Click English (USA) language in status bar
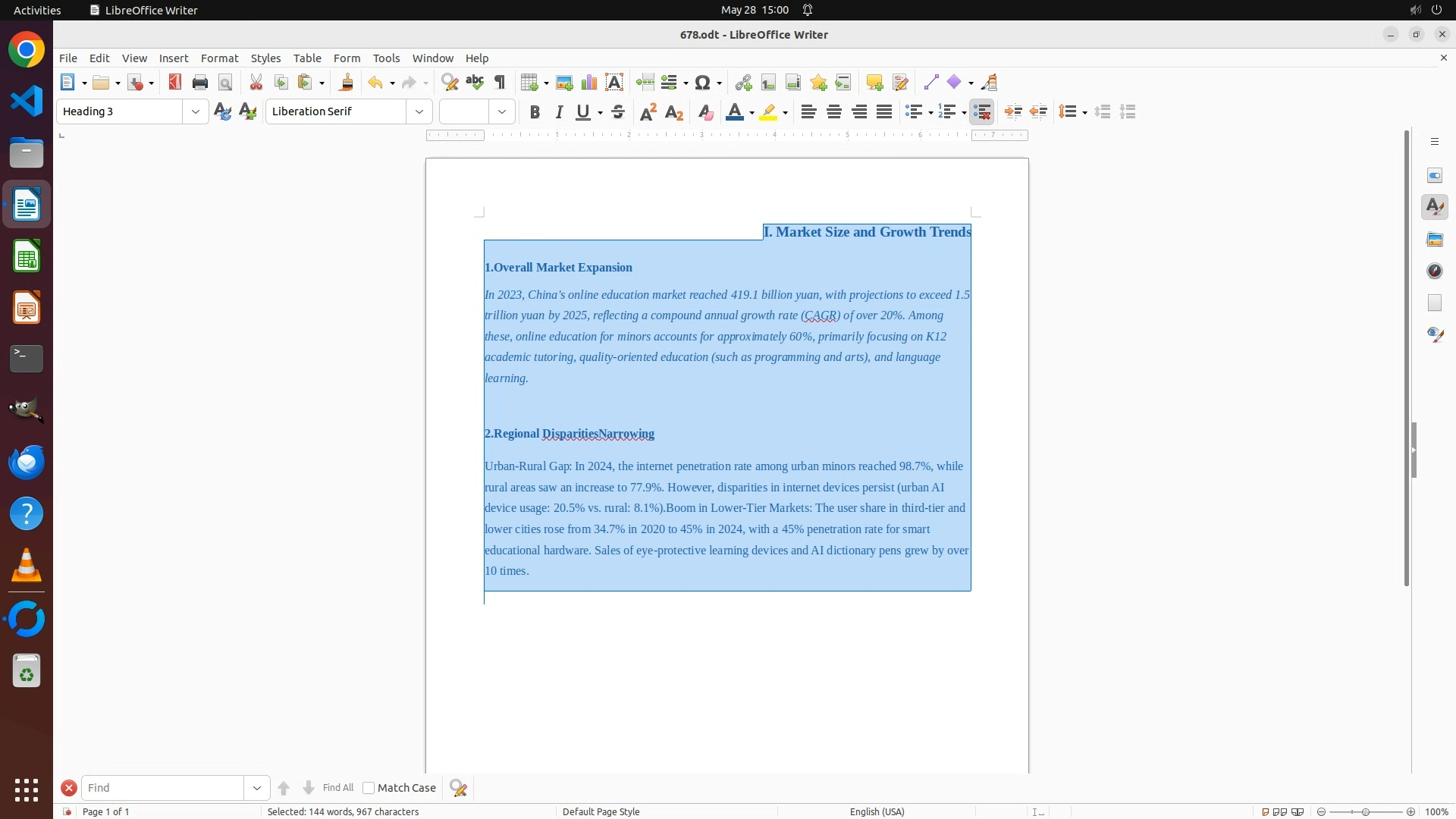This screenshot has width=1456, height=819. click(x=877, y=811)
